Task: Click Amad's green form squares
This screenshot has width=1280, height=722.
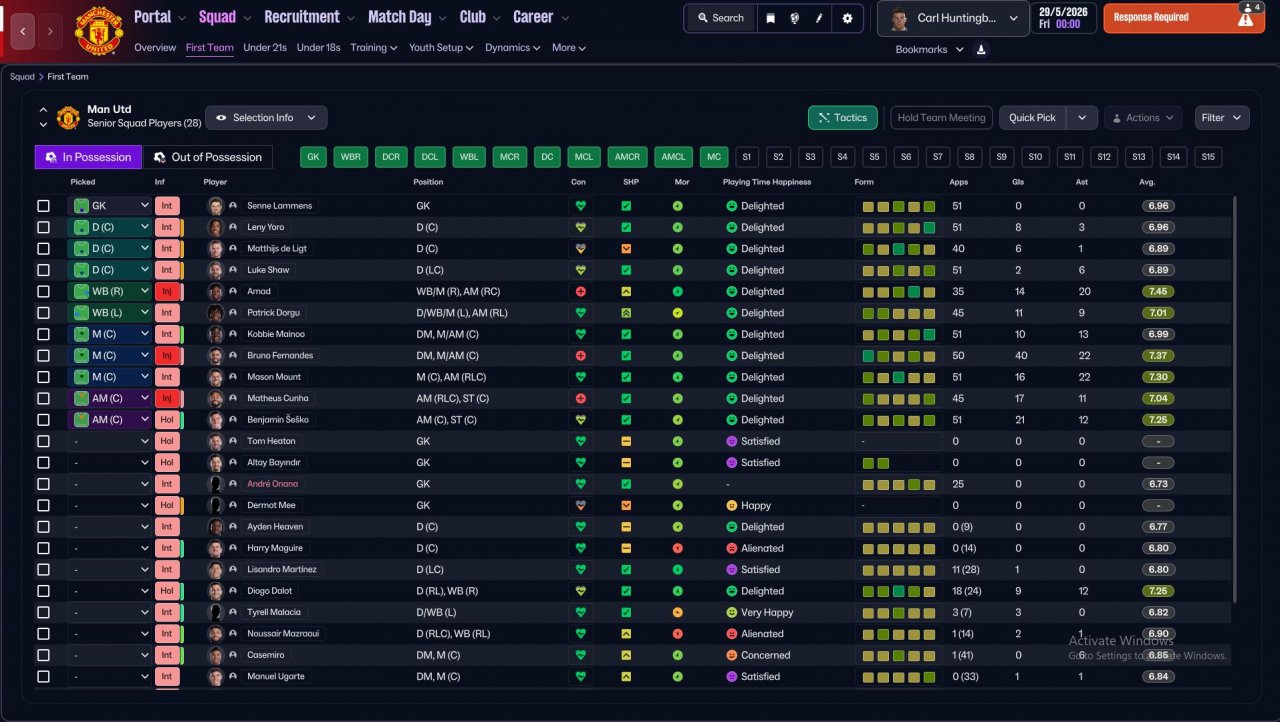Action: [x=899, y=292]
